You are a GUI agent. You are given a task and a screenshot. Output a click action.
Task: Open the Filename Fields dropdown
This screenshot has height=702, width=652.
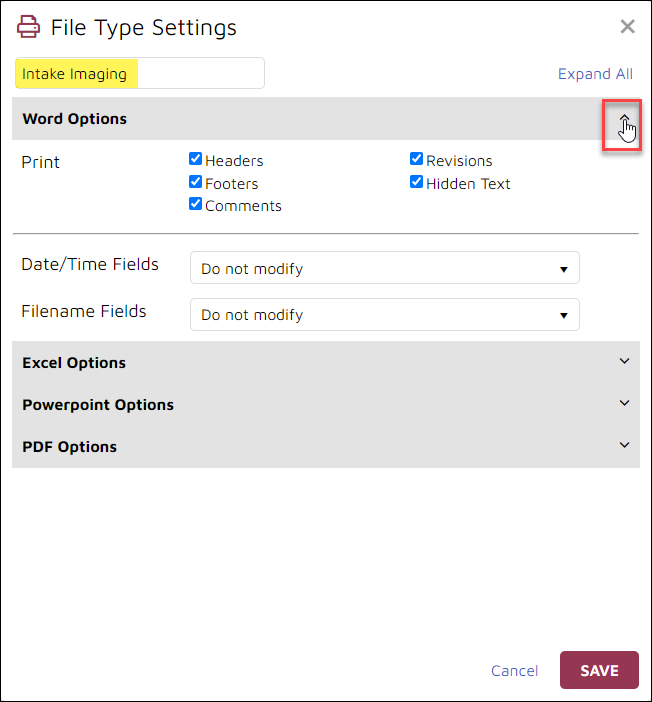coord(385,315)
